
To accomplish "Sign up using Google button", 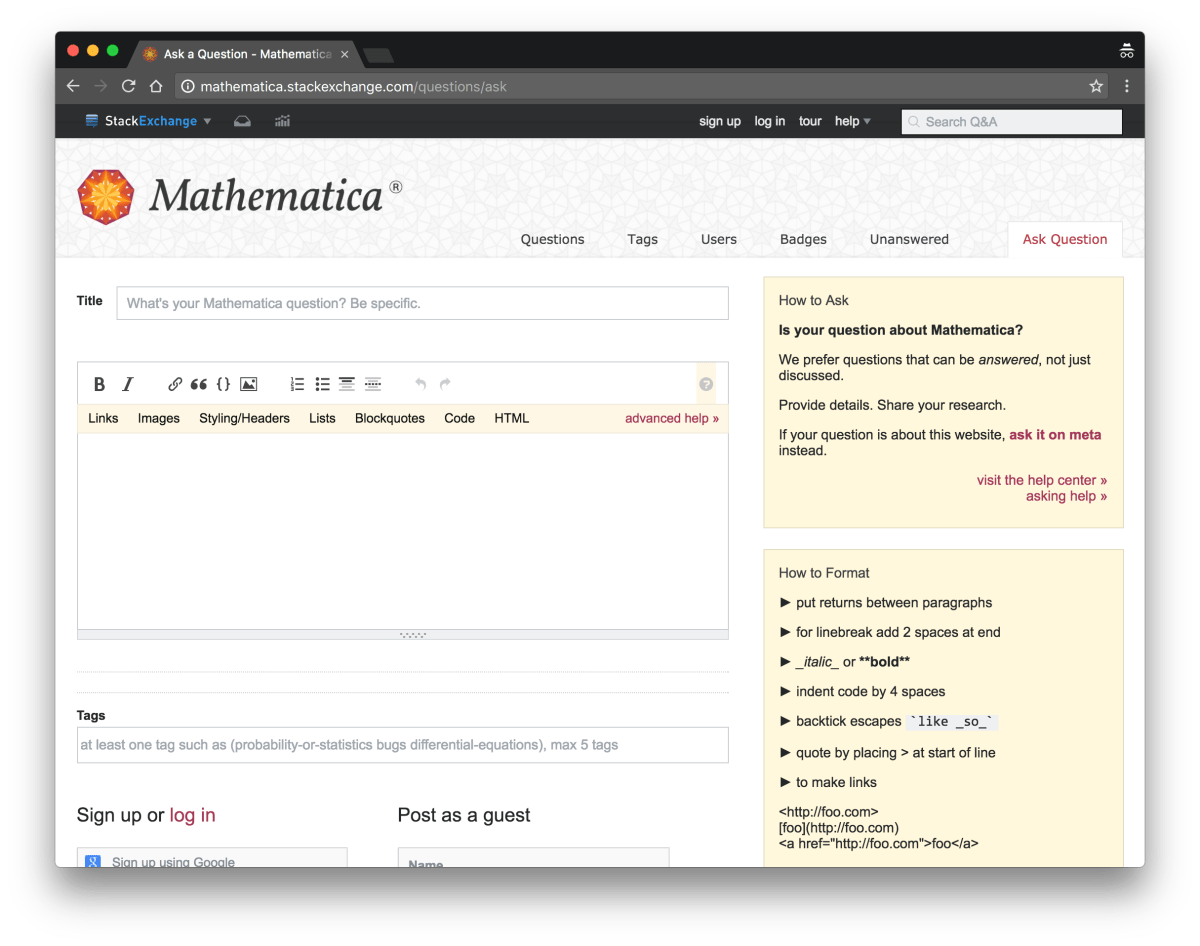I will coord(212,860).
